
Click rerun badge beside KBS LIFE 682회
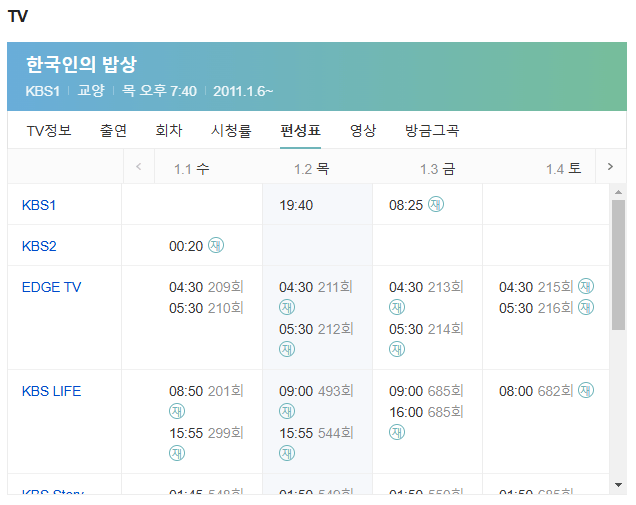586,390
